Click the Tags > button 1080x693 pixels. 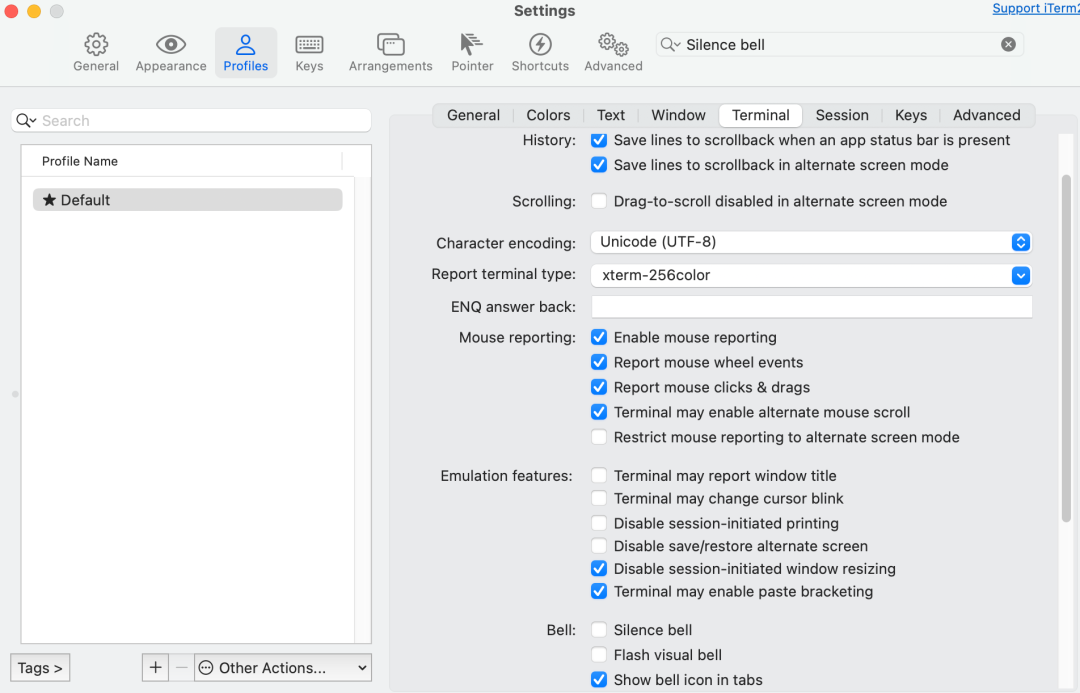click(40, 667)
